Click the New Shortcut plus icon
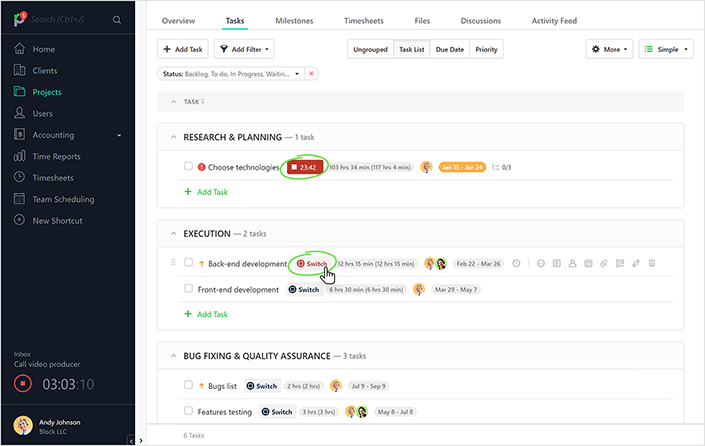705x446 pixels. pyautogui.click(x=20, y=220)
